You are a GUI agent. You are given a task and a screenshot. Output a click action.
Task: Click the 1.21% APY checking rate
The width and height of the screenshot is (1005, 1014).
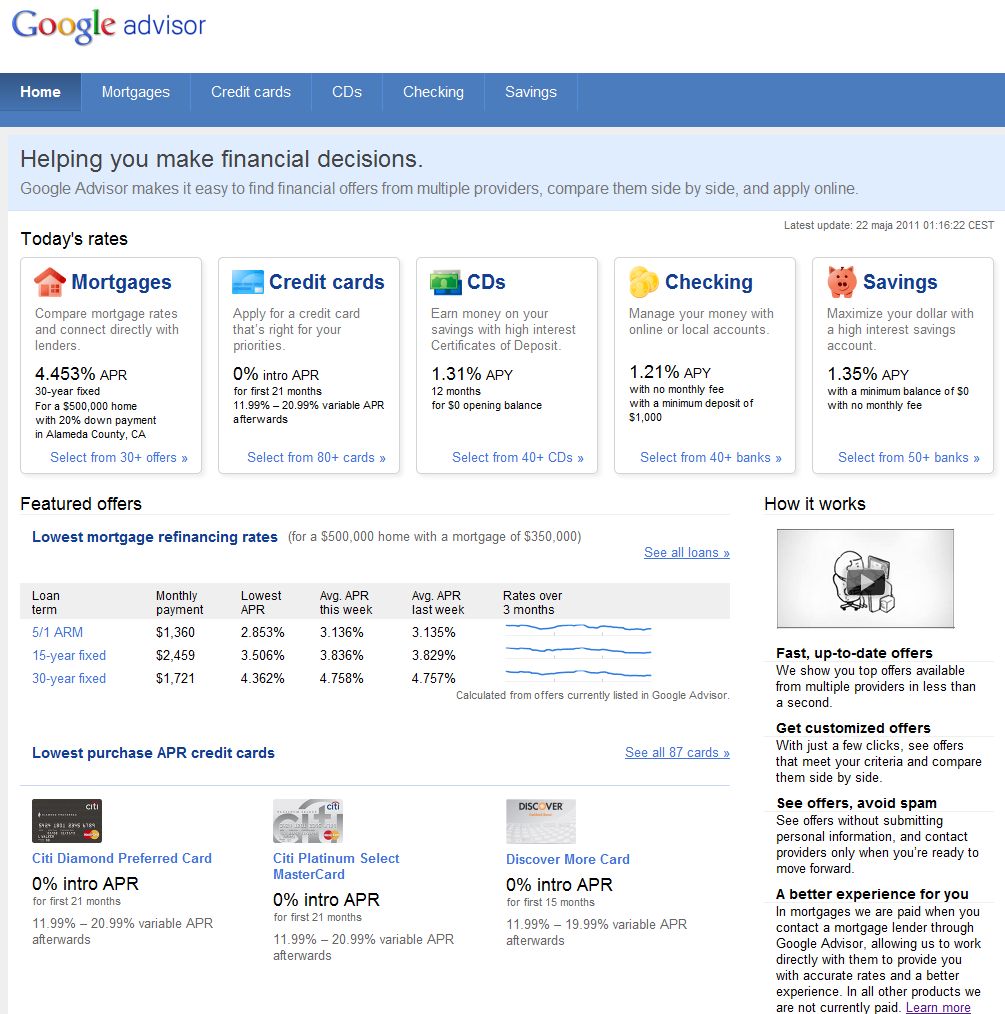[x=670, y=372]
